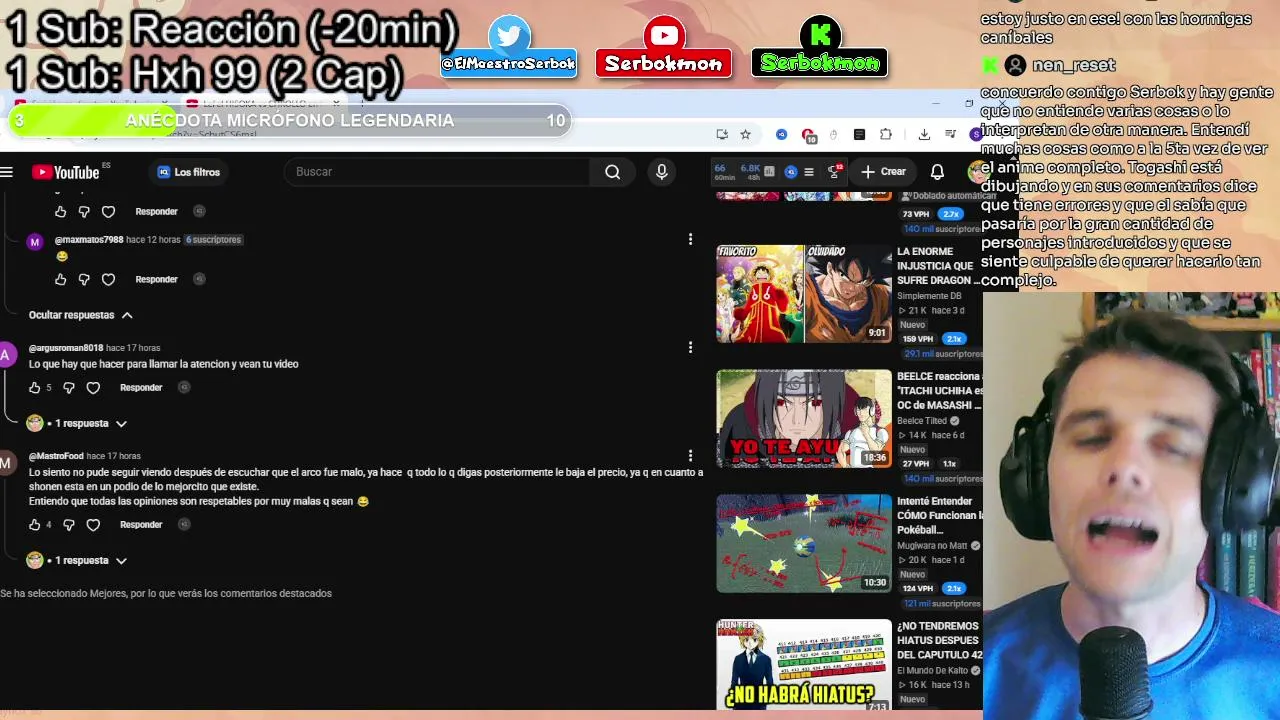
Task: Like the @MastroFood comment
Action: [35, 525]
